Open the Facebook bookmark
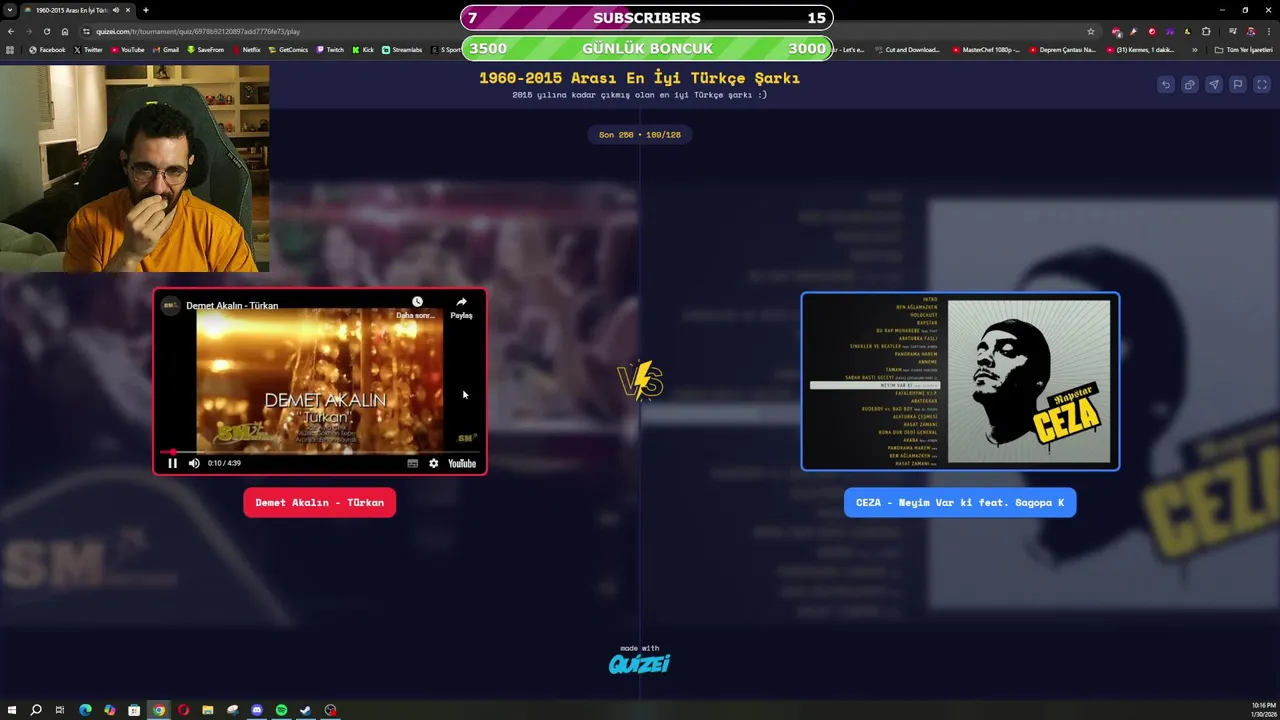Image resolution: width=1280 pixels, height=720 pixels. [47, 49]
